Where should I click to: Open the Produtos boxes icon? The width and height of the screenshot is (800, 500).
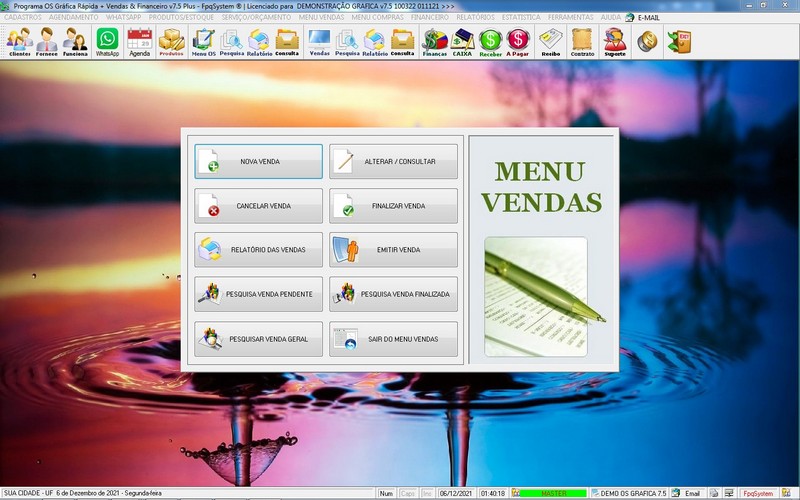pyautogui.click(x=171, y=42)
